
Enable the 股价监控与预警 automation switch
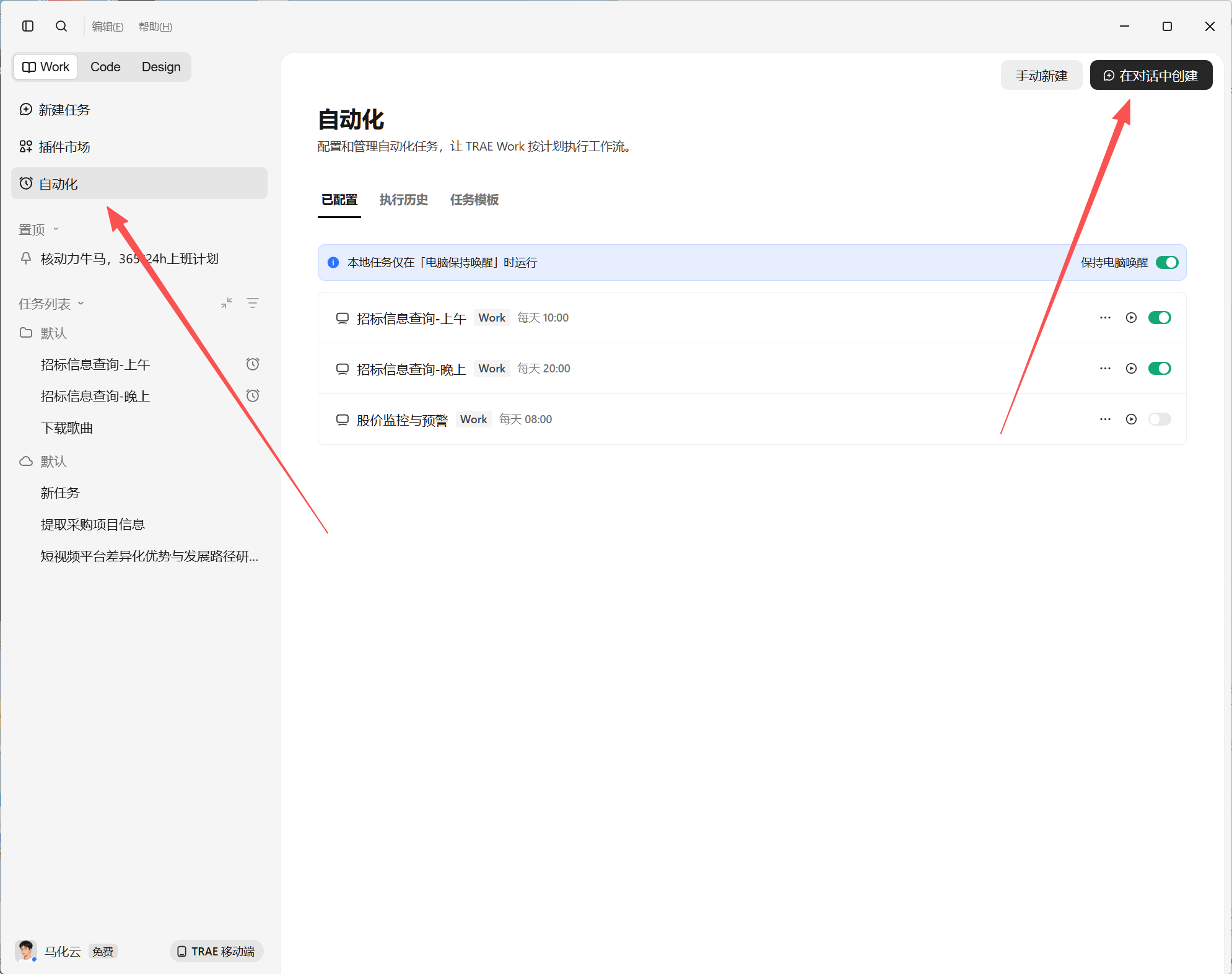point(1160,419)
